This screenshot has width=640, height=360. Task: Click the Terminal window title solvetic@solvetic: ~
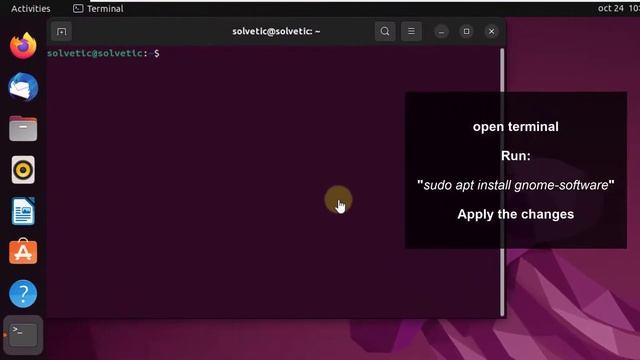click(276, 31)
